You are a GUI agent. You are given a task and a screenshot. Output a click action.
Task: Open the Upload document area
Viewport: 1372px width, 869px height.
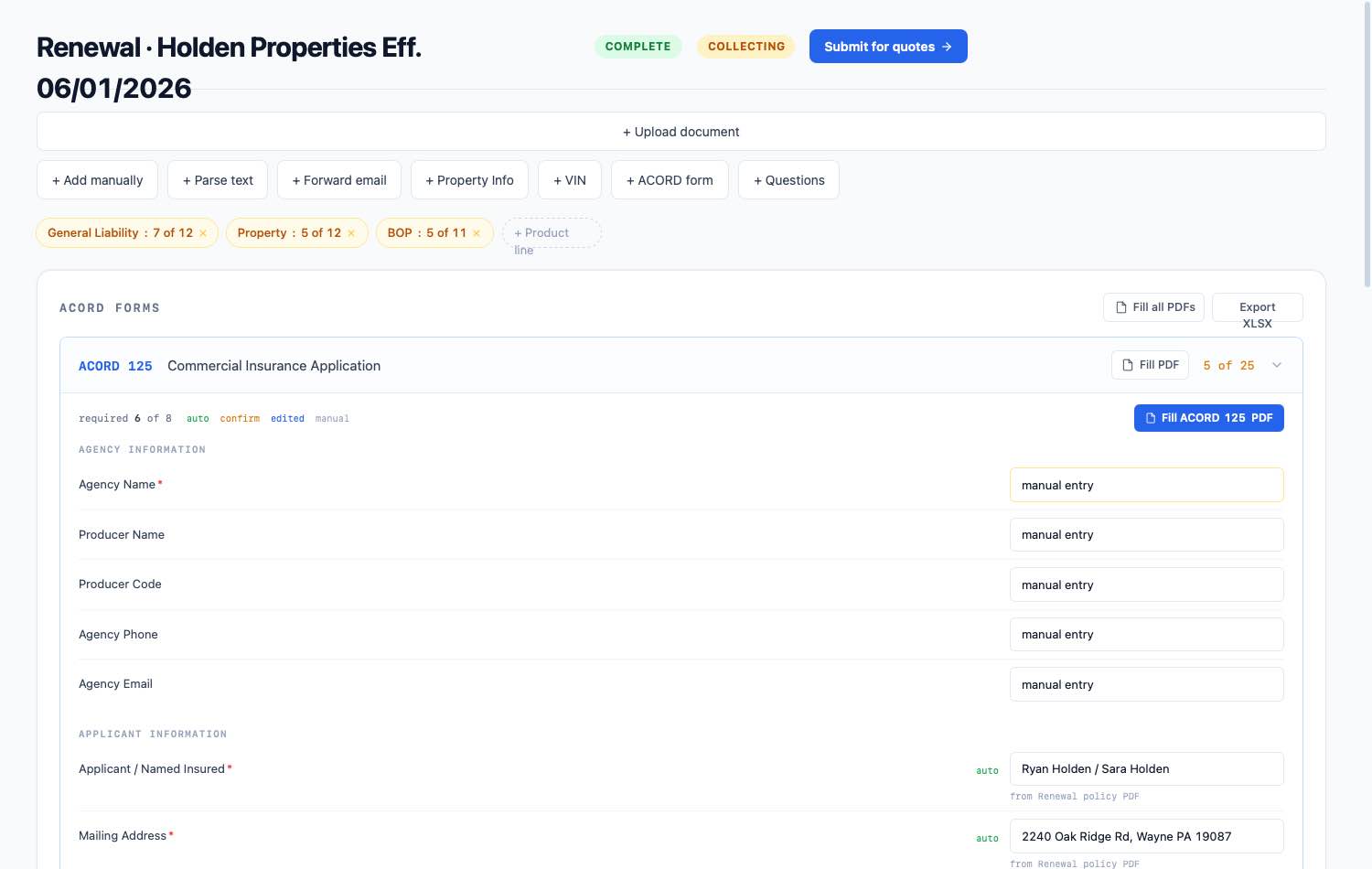pyautogui.click(x=681, y=132)
